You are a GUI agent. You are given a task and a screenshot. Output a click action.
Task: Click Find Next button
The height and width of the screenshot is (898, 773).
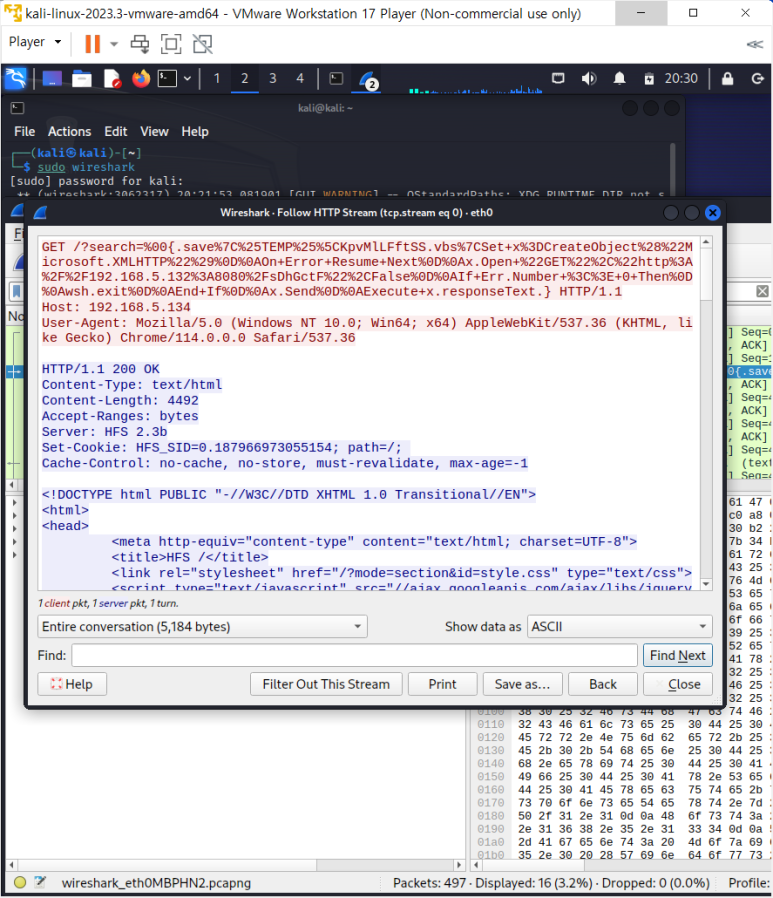(677, 655)
